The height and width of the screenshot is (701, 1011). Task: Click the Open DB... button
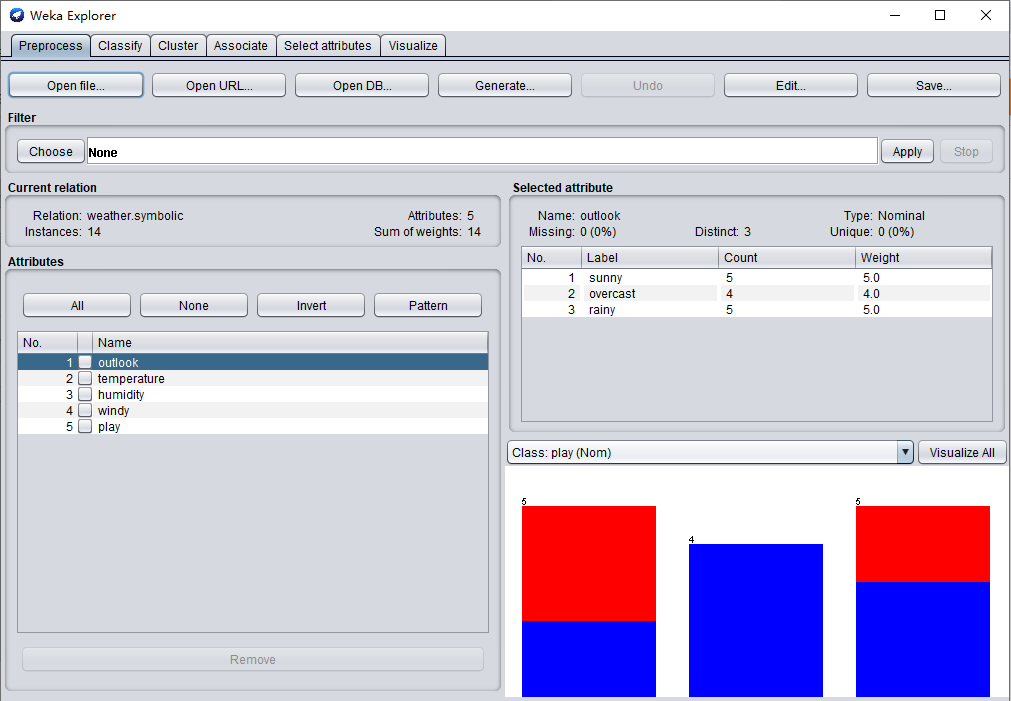pyautogui.click(x=362, y=85)
